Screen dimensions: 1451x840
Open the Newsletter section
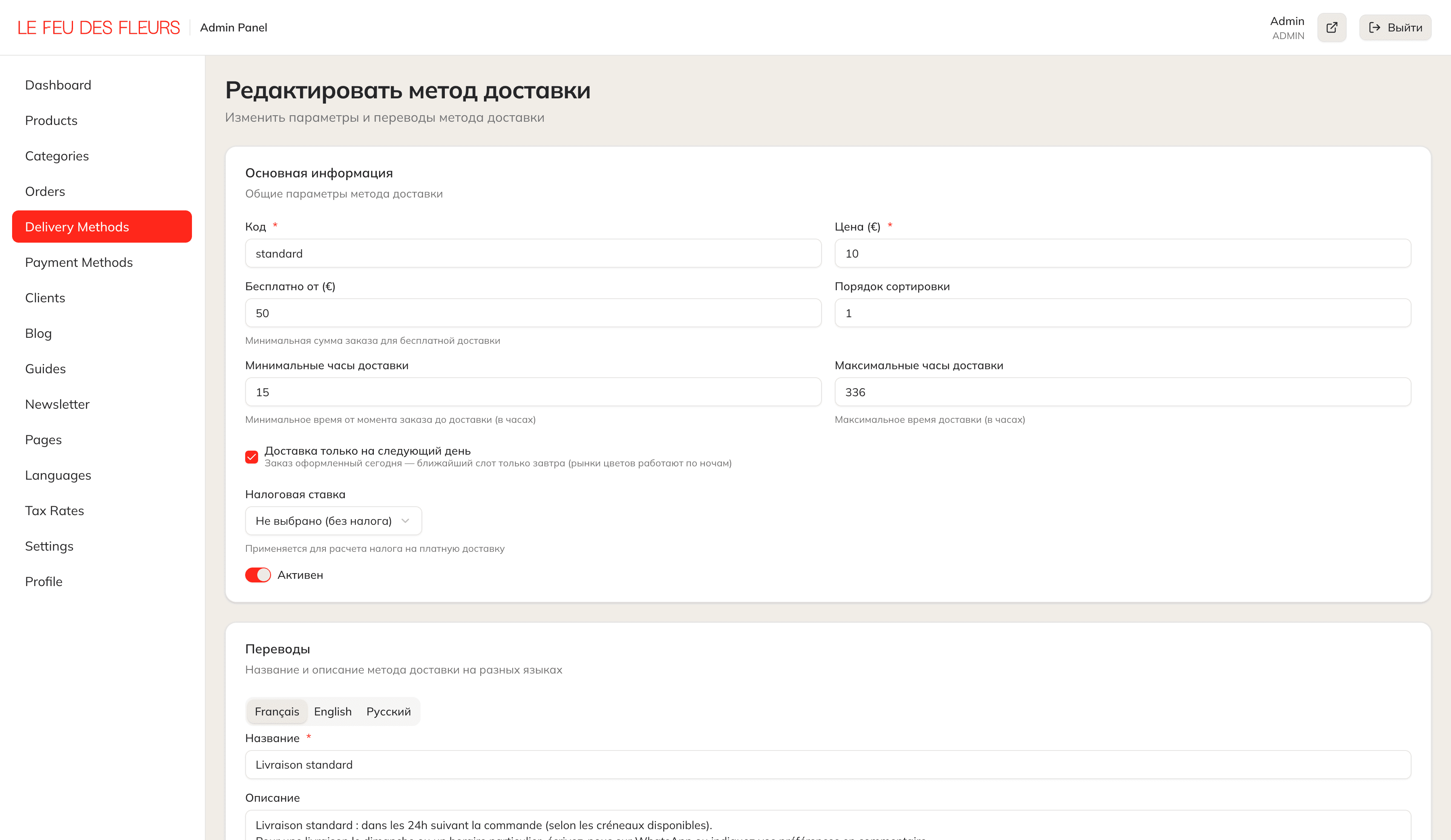(57, 404)
